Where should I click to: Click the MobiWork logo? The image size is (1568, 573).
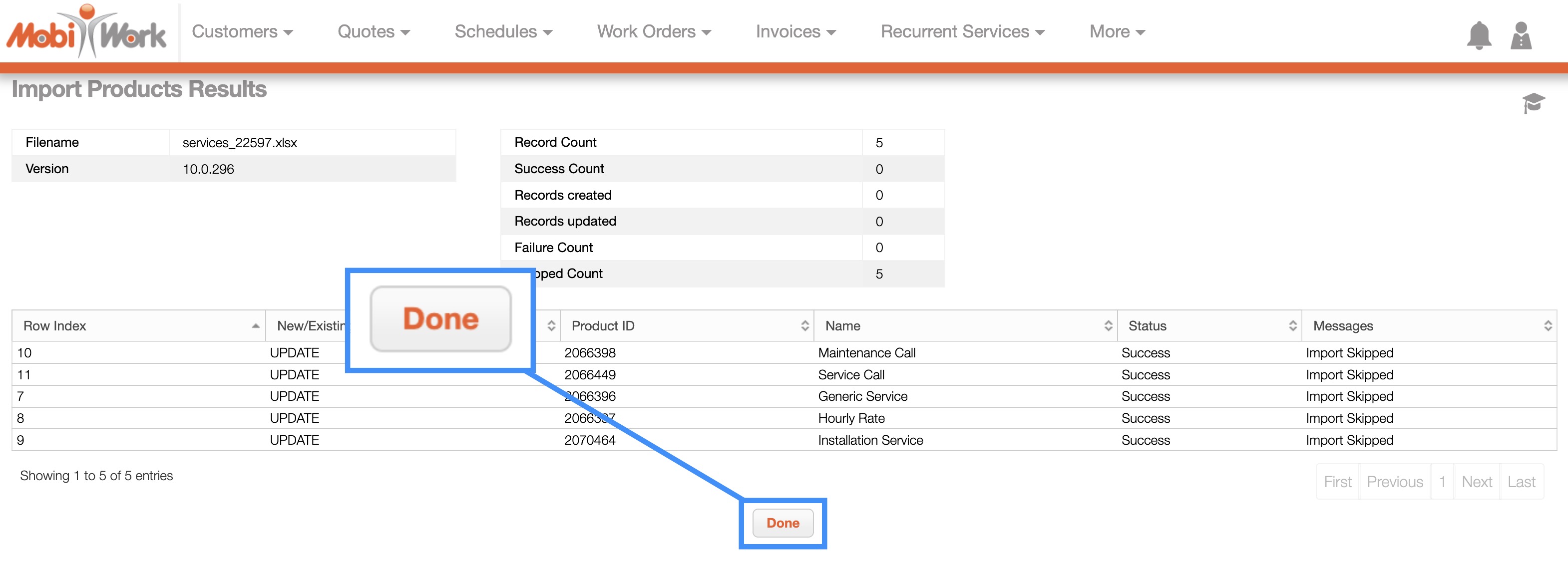click(x=86, y=32)
